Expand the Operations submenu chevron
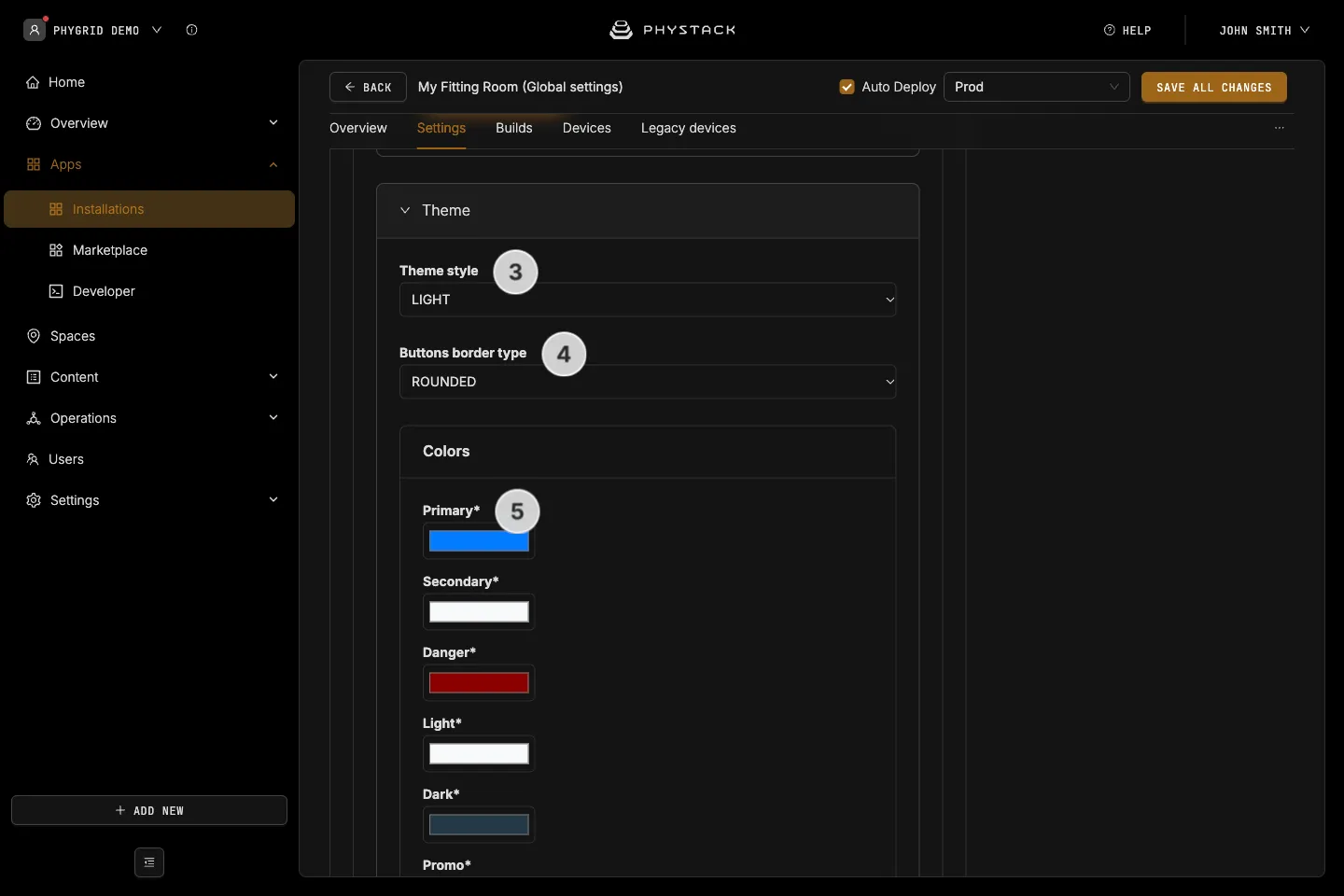Image resolution: width=1344 pixels, height=896 pixels. pos(273,417)
